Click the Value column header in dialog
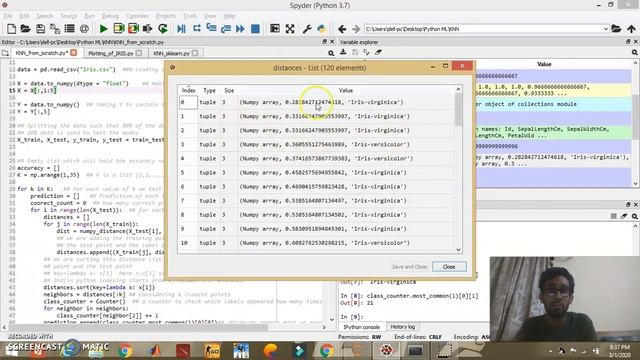The width and height of the screenshot is (640, 360). [346, 91]
